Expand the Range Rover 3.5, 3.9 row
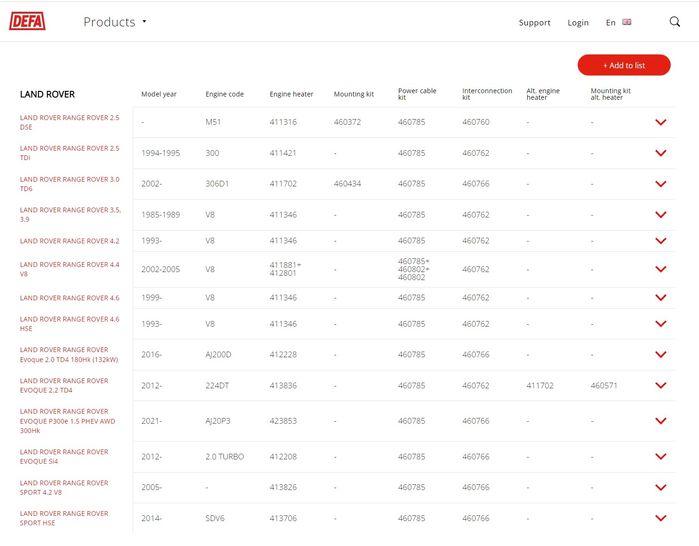699x546 pixels. click(661, 214)
